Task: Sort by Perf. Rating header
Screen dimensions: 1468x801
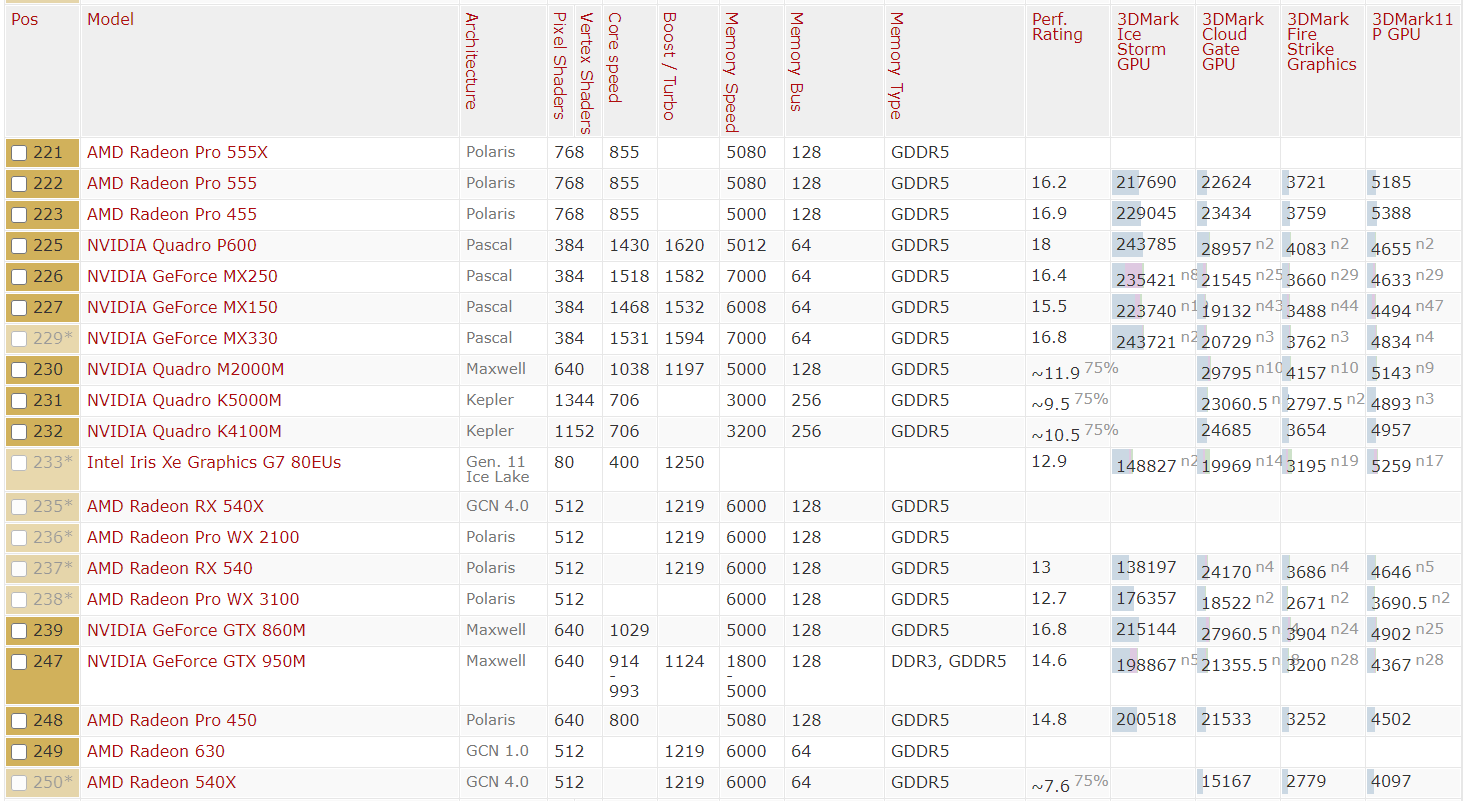Action: click(x=1057, y=27)
